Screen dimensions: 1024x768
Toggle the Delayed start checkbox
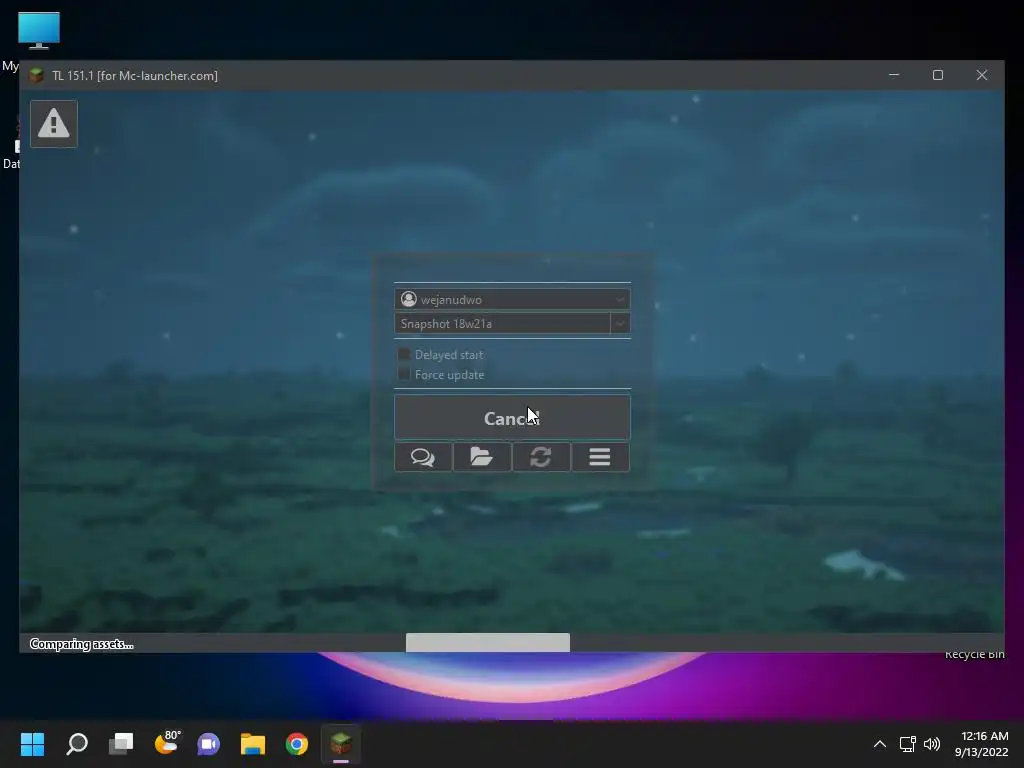(x=404, y=354)
